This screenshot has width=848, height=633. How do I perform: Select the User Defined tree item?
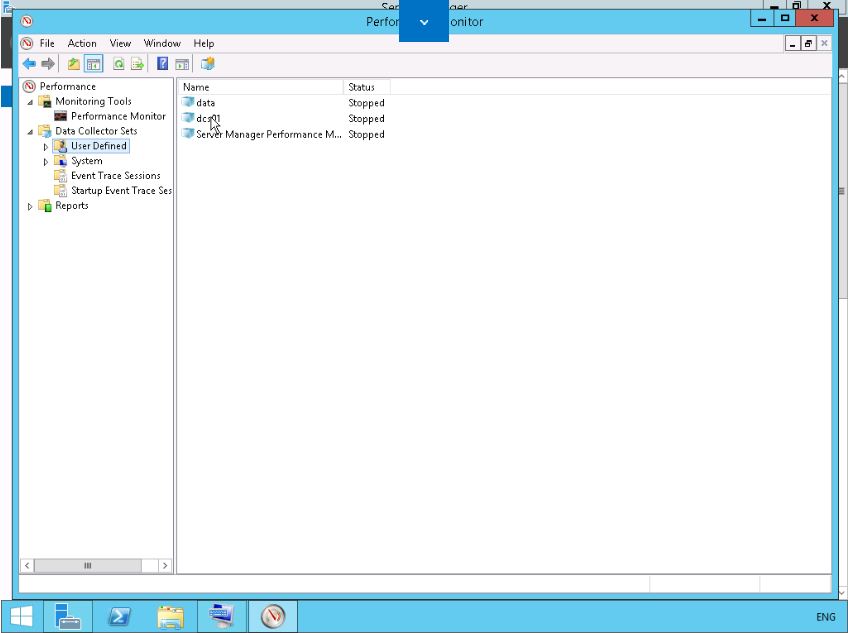(99, 146)
